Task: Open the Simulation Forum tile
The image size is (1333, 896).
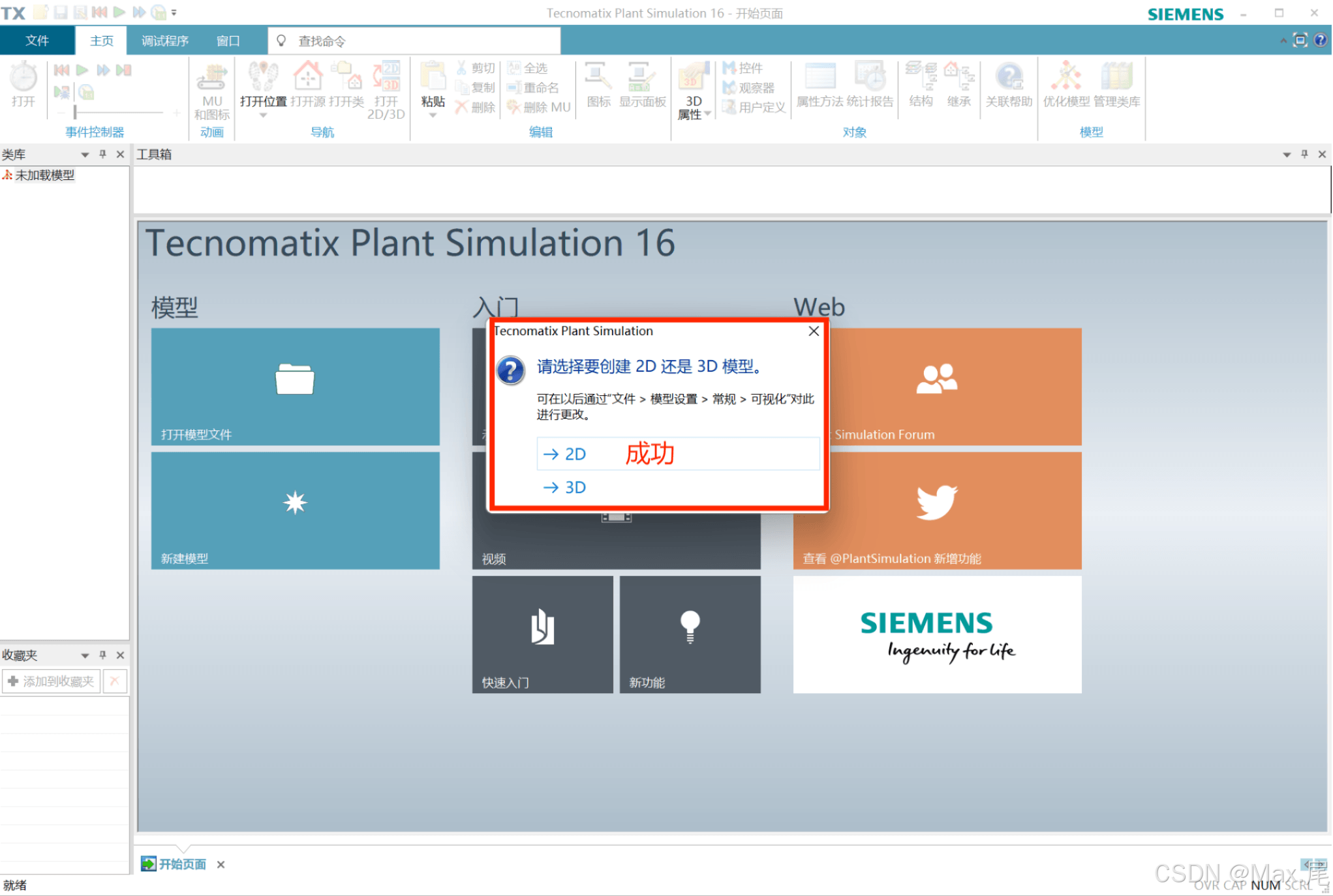Action: coord(954,387)
